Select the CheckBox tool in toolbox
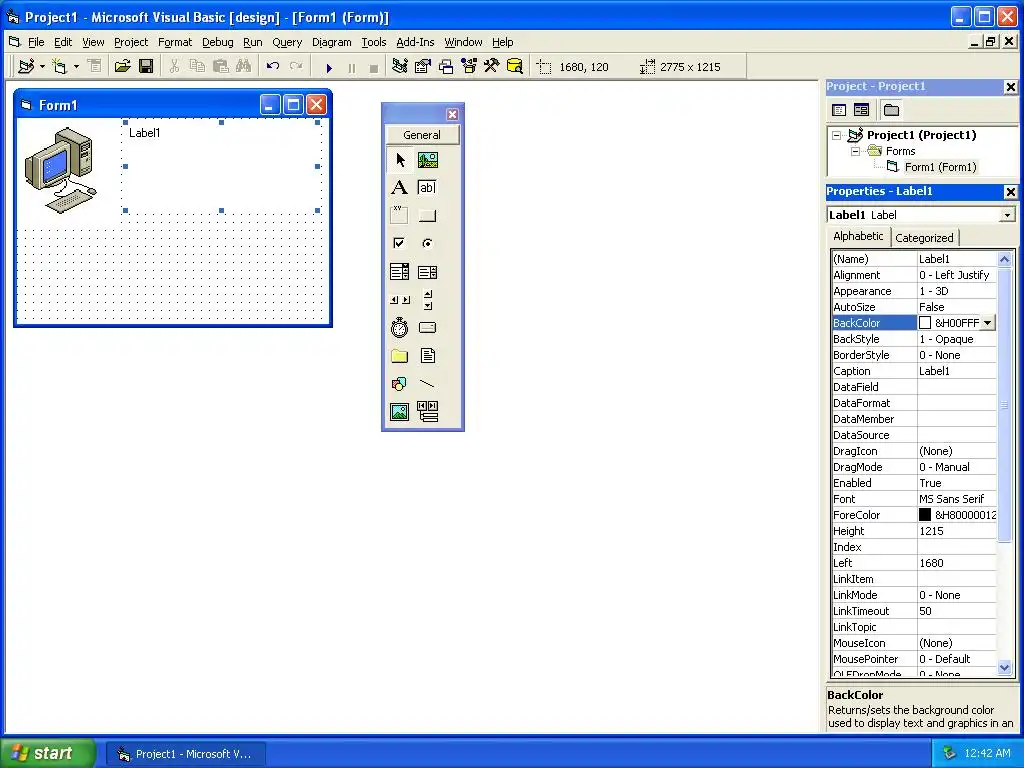1024x768 pixels. tap(400, 244)
